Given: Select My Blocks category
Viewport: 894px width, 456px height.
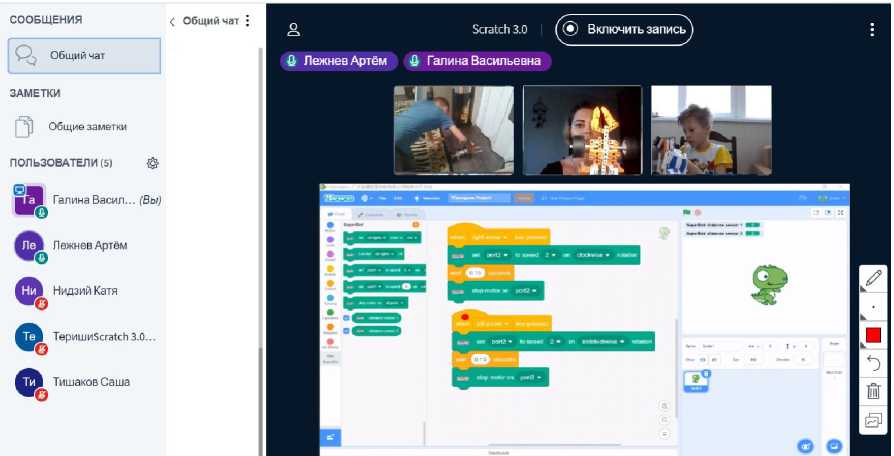Looking at the screenshot, I should 330,343.
